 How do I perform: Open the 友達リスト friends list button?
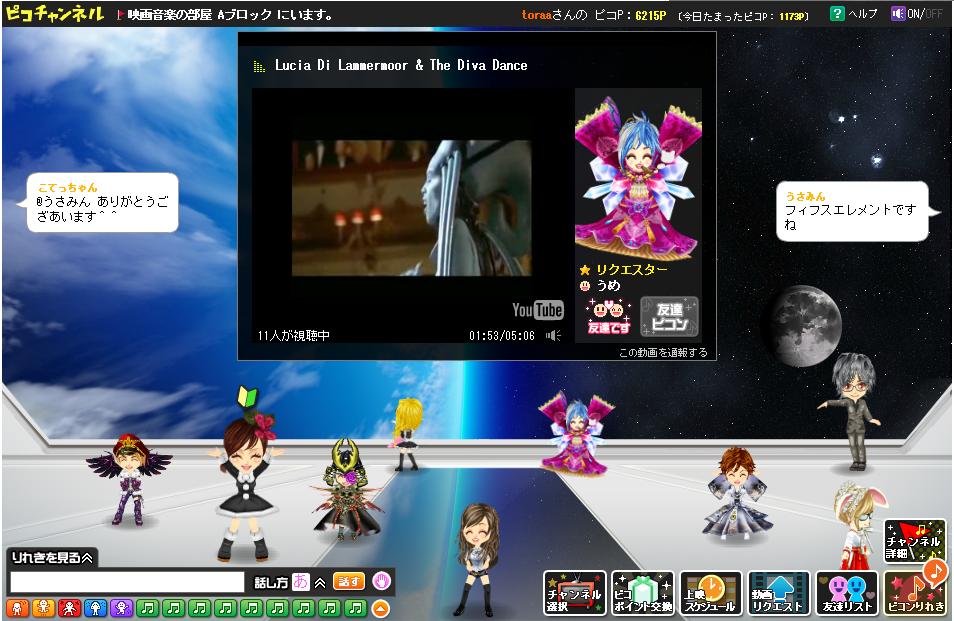point(847,593)
